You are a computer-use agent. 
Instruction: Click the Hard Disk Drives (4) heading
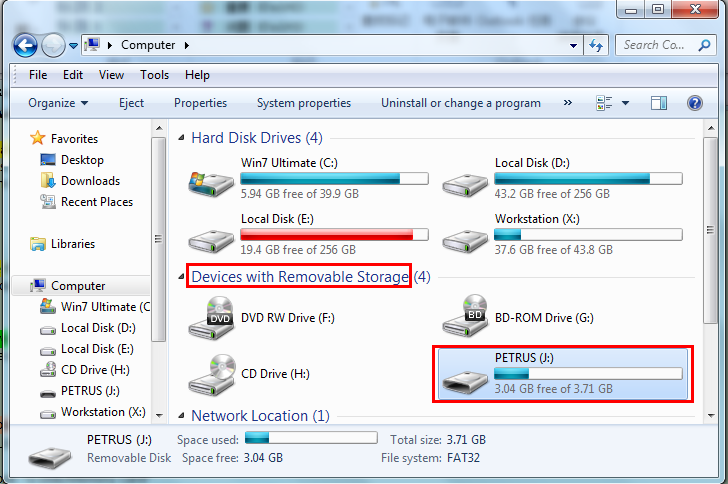pos(257,138)
